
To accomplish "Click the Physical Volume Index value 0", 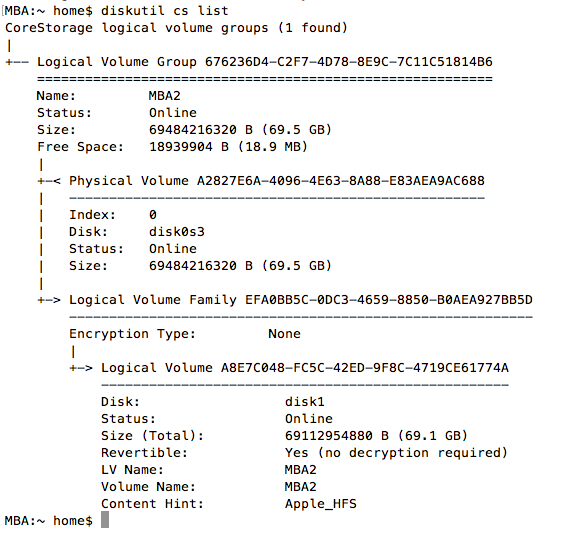I will [x=153, y=214].
